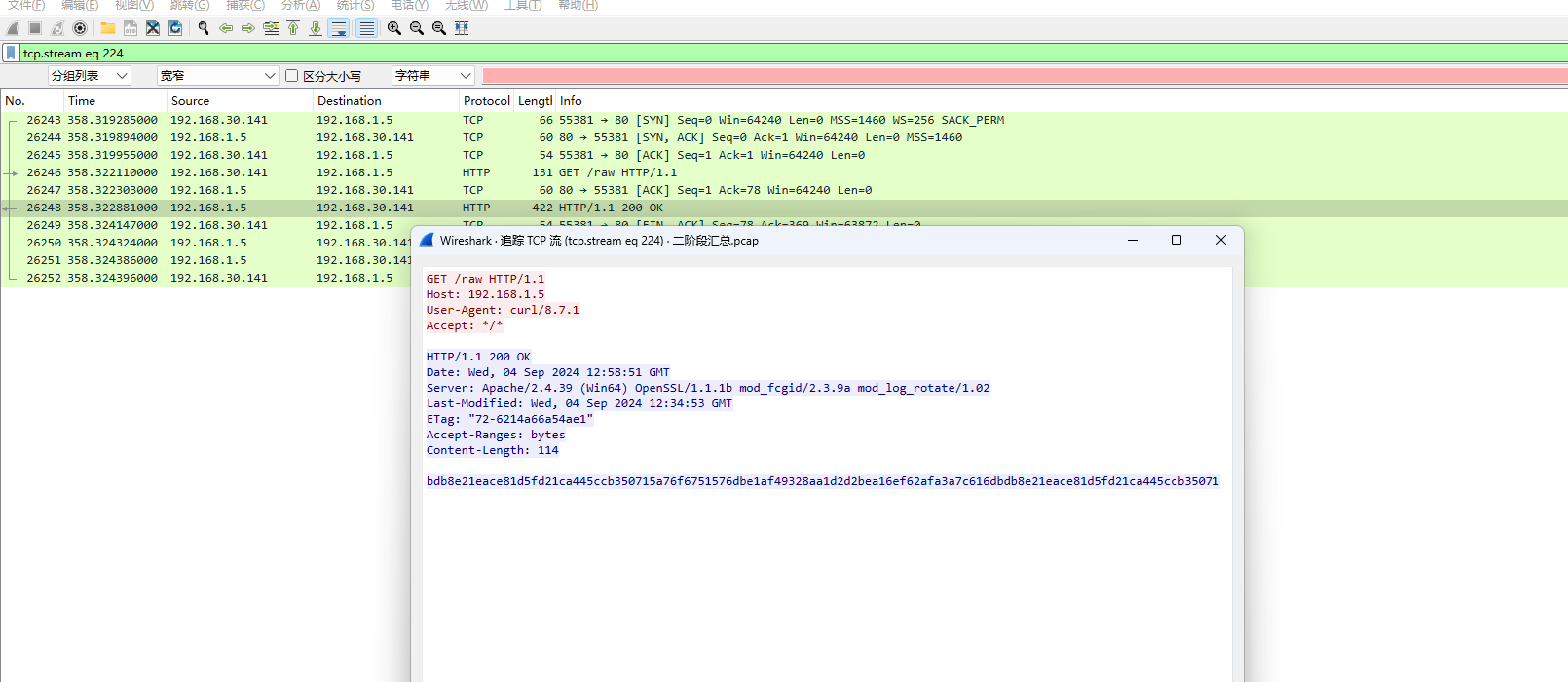Click the pink packet search text field
Image resolution: width=1568 pixels, height=682 pixels.
1025,76
